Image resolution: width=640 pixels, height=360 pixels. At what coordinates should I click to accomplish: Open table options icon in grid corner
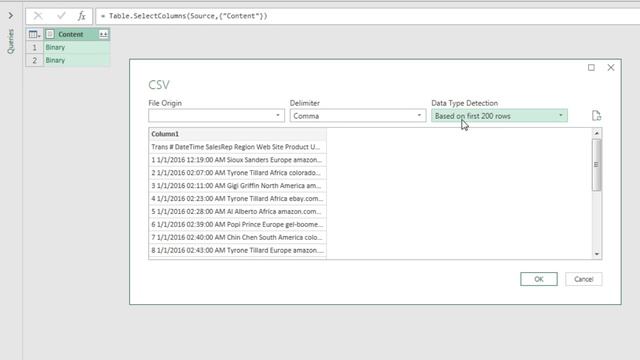pyautogui.click(x=34, y=35)
